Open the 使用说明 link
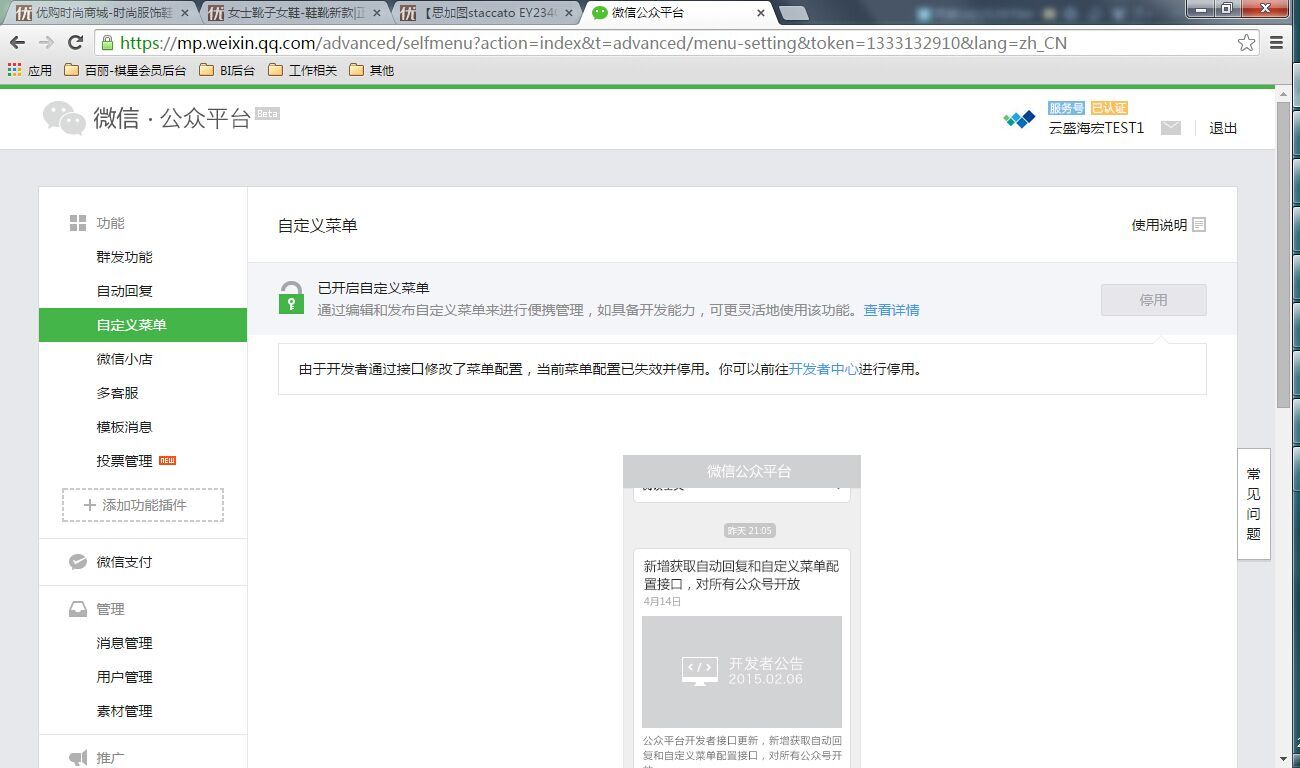Image resolution: width=1300 pixels, height=768 pixels. [1159, 225]
